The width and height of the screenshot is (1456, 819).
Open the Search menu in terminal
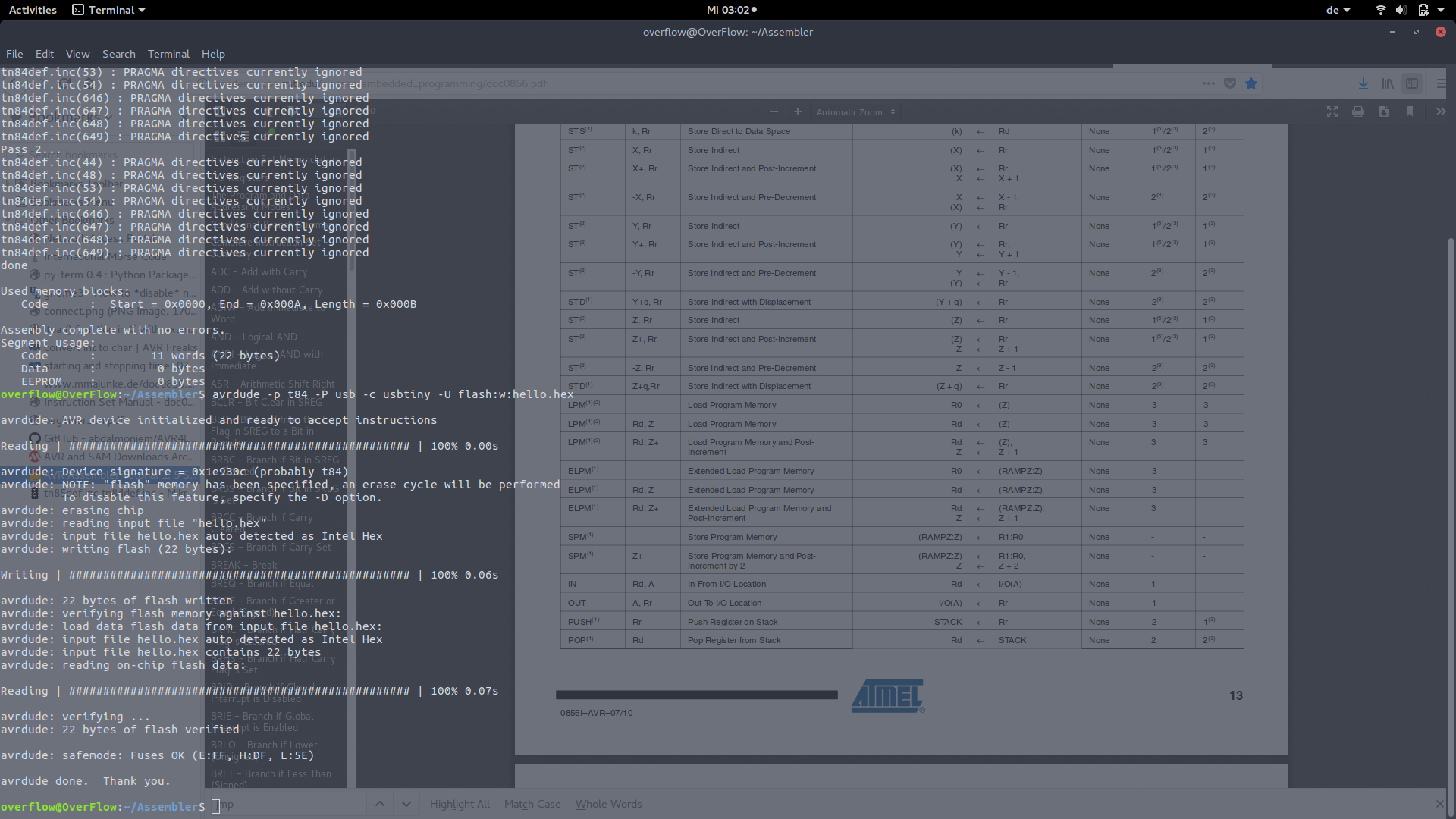pos(118,54)
